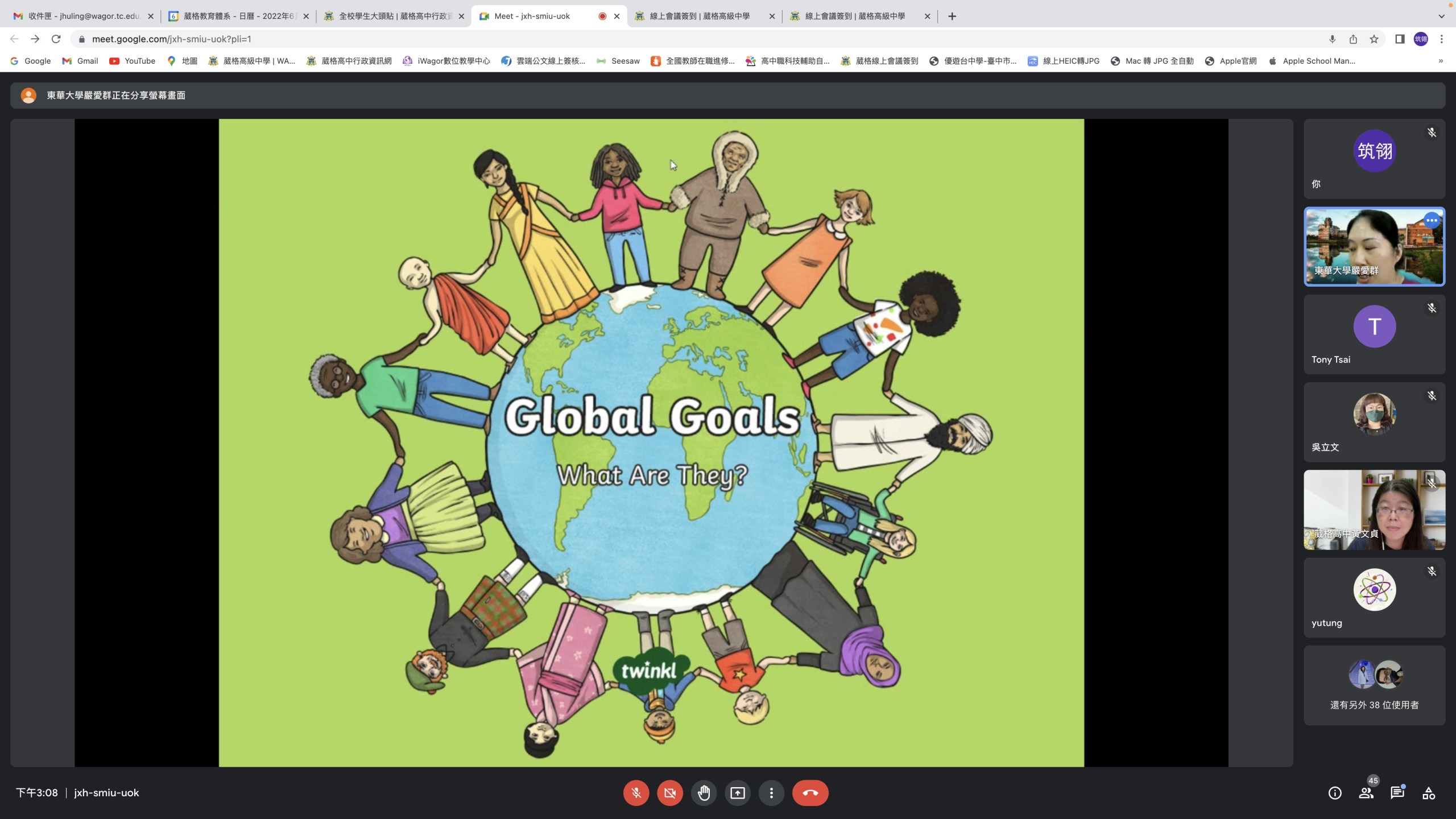Reload the Meet page
Image resolution: width=1456 pixels, height=819 pixels.
click(56, 39)
